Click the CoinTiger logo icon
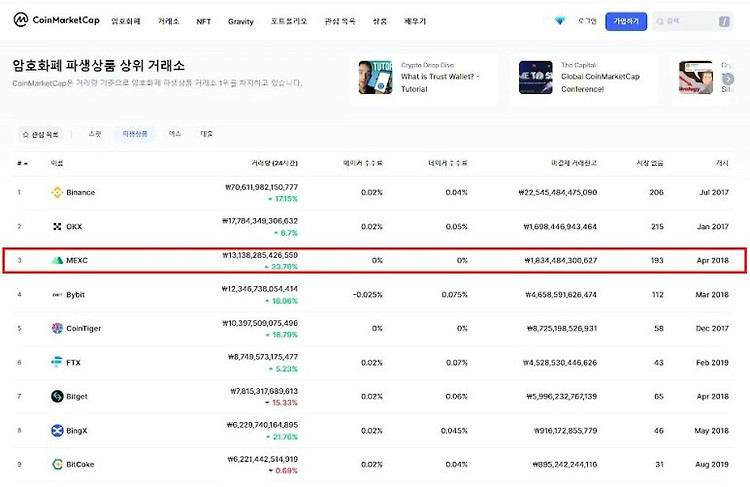Image resolution: width=750 pixels, height=487 pixels. point(57,328)
